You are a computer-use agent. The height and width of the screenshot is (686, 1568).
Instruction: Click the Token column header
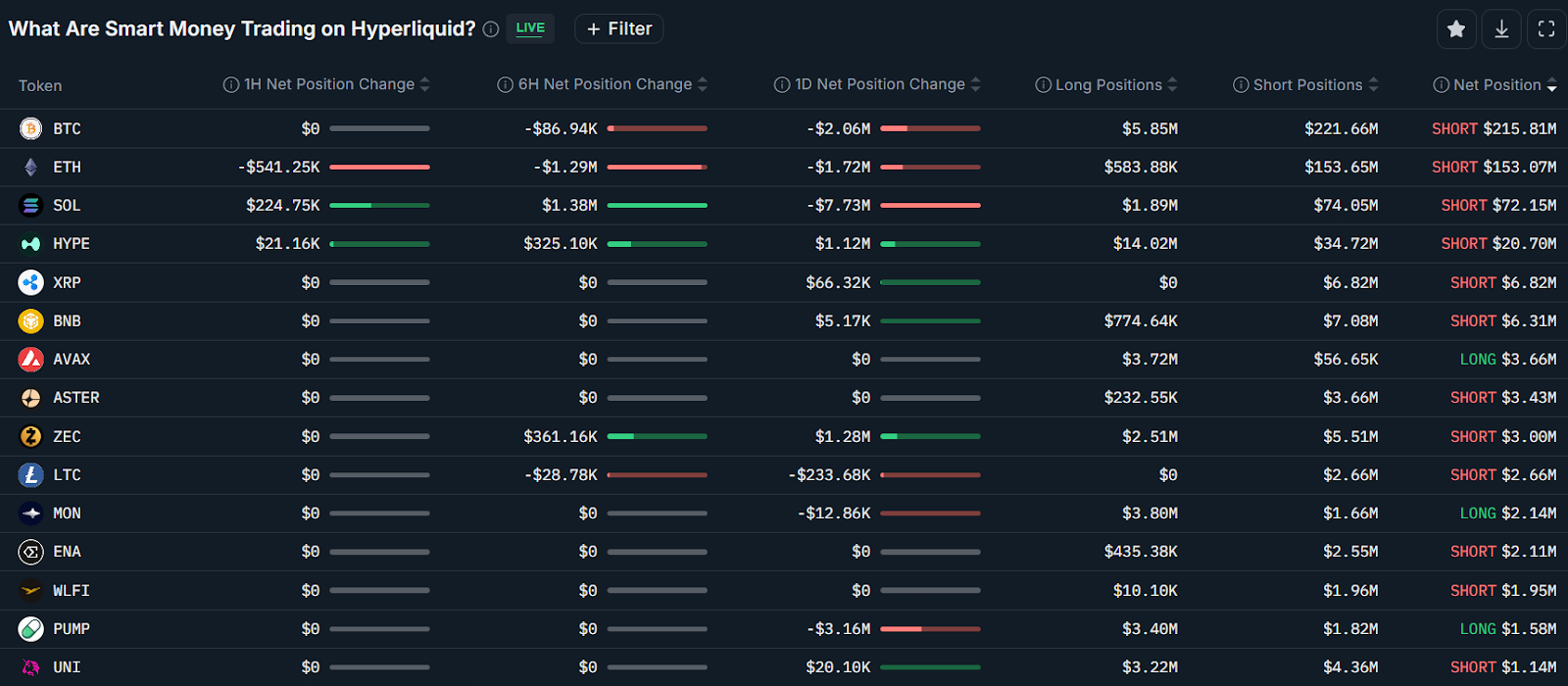click(x=40, y=86)
